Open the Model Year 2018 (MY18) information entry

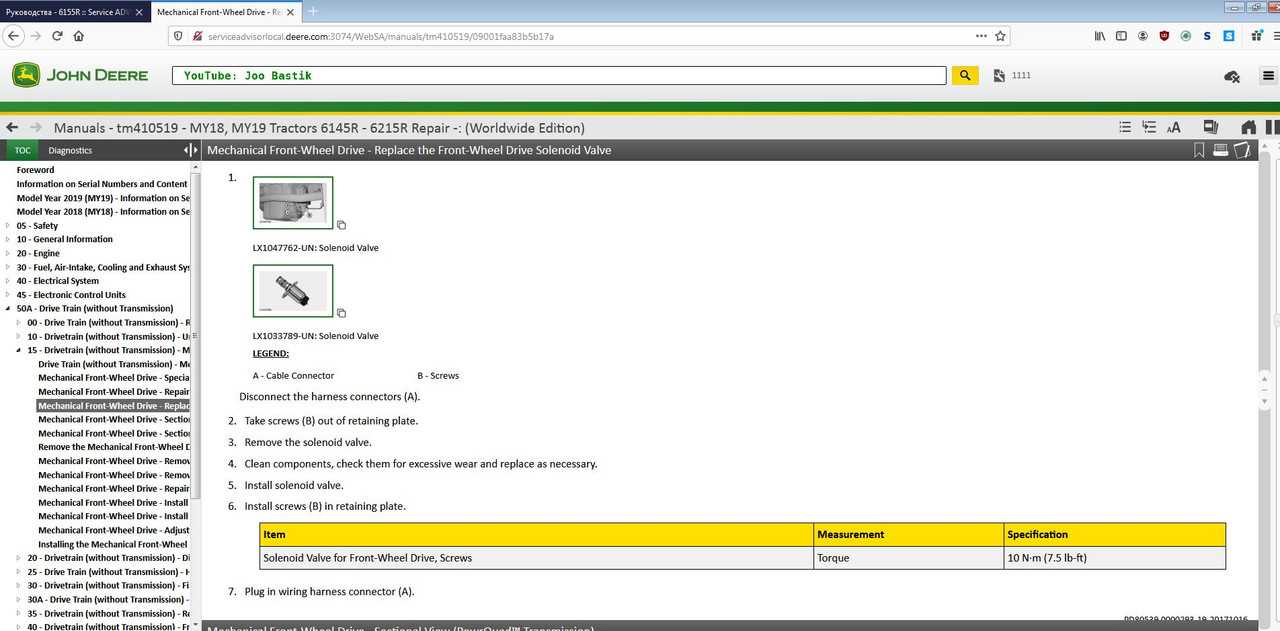pyautogui.click(x=102, y=212)
